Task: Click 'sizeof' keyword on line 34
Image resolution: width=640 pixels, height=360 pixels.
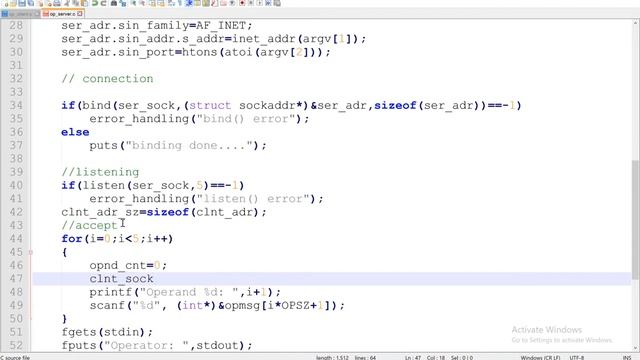Action: click(395, 105)
